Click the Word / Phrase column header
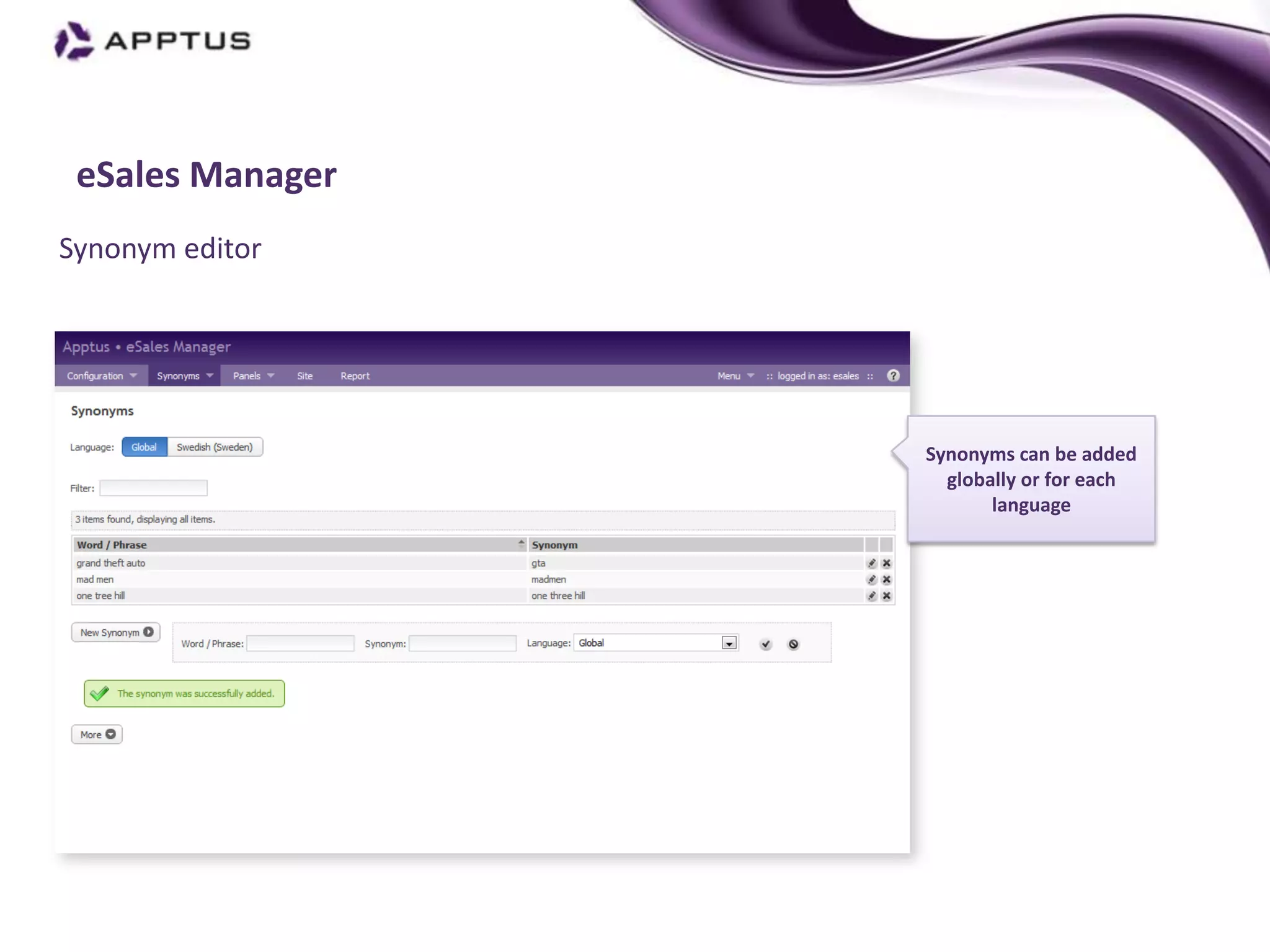 coord(300,545)
